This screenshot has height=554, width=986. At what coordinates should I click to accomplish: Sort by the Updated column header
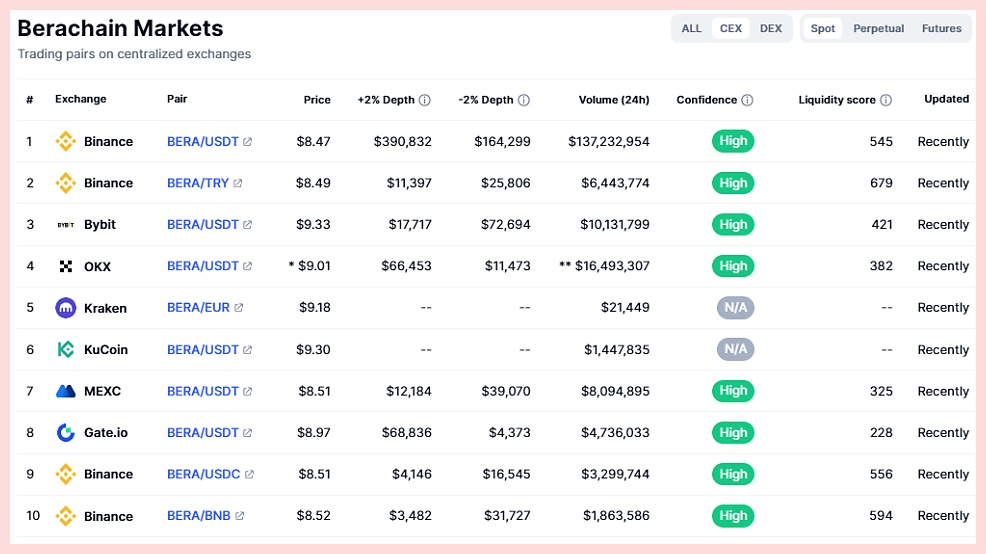(x=946, y=99)
